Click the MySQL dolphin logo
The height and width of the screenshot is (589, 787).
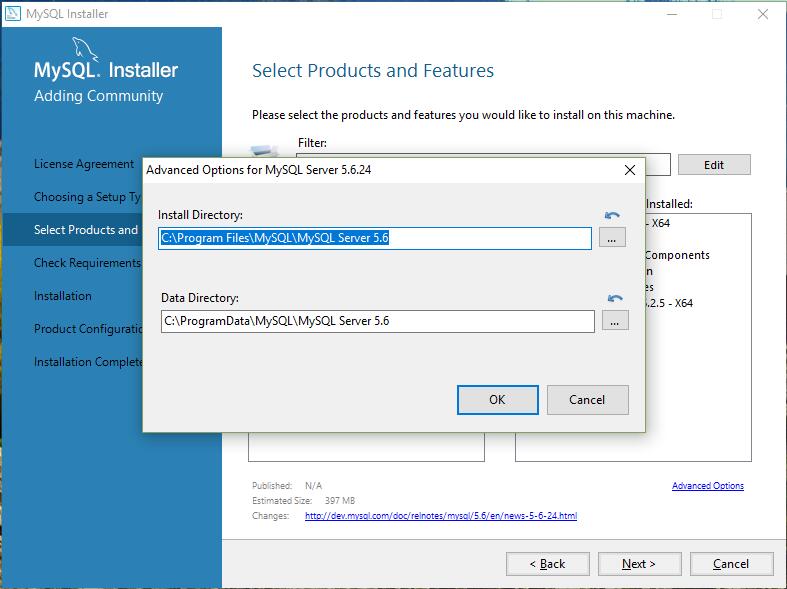[x=86, y=50]
